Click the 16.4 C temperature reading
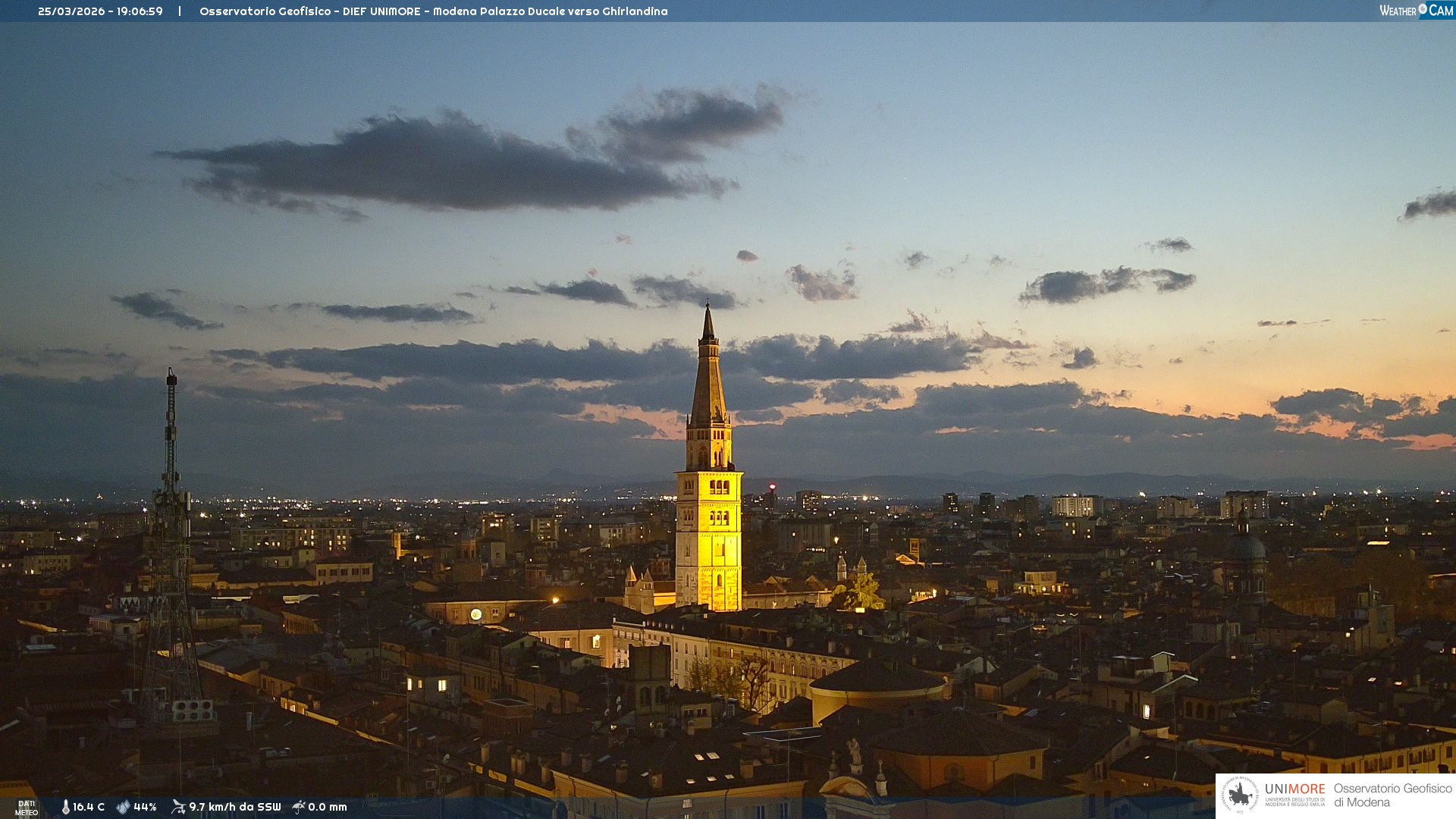Viewport: 1456px width, 819px height. pyautogui.click(x=89, y=807)
